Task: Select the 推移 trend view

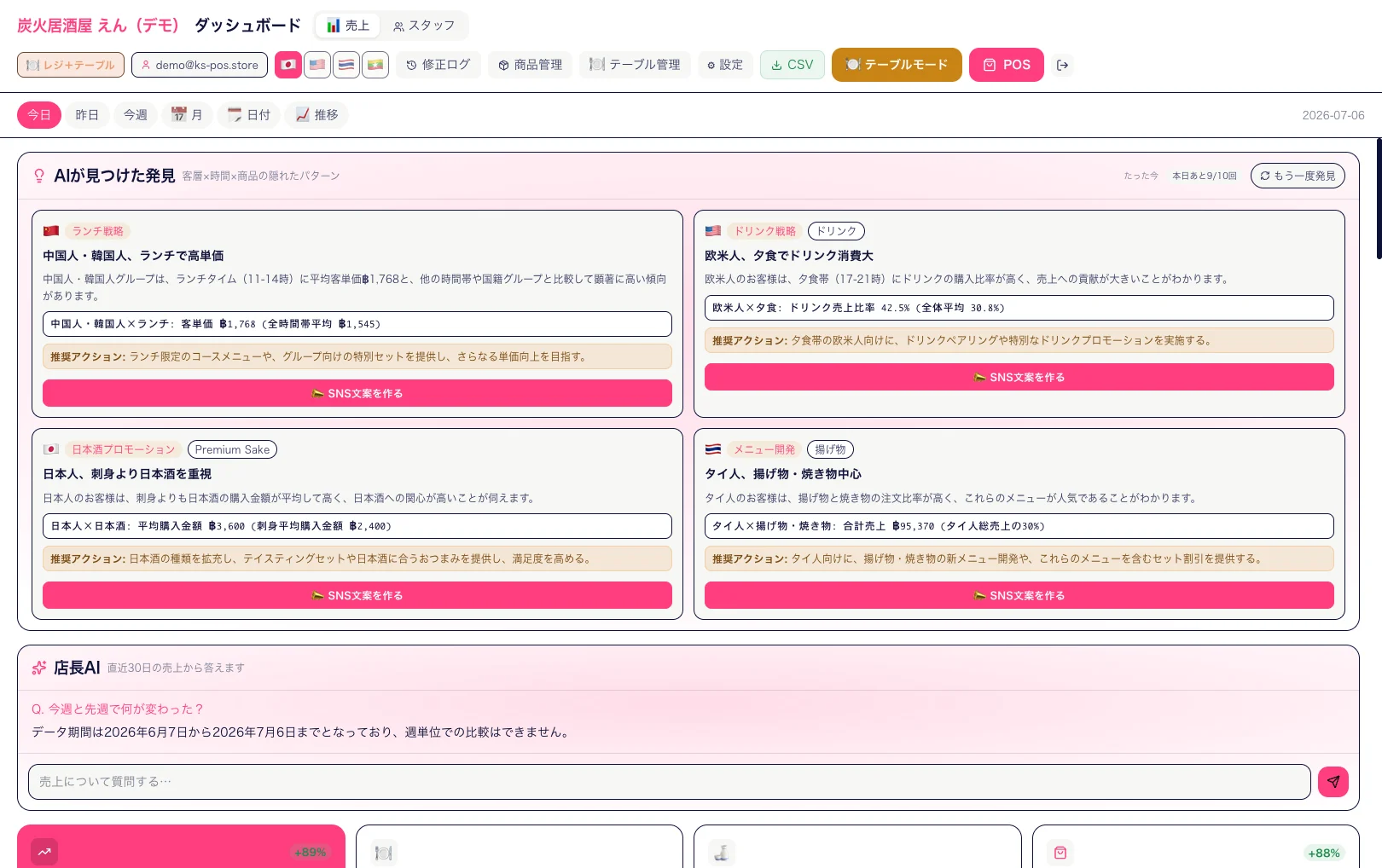Action: [316, 115]
